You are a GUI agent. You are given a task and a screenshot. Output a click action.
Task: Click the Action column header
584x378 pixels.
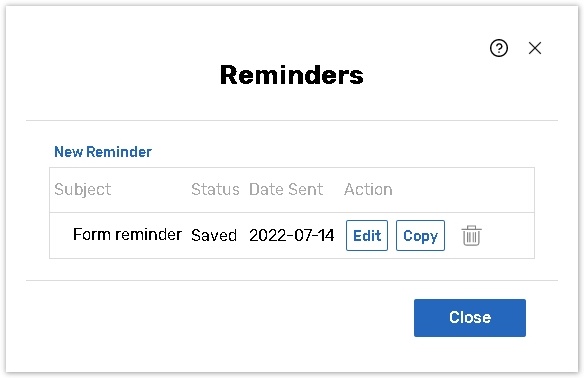pos(368,189)
